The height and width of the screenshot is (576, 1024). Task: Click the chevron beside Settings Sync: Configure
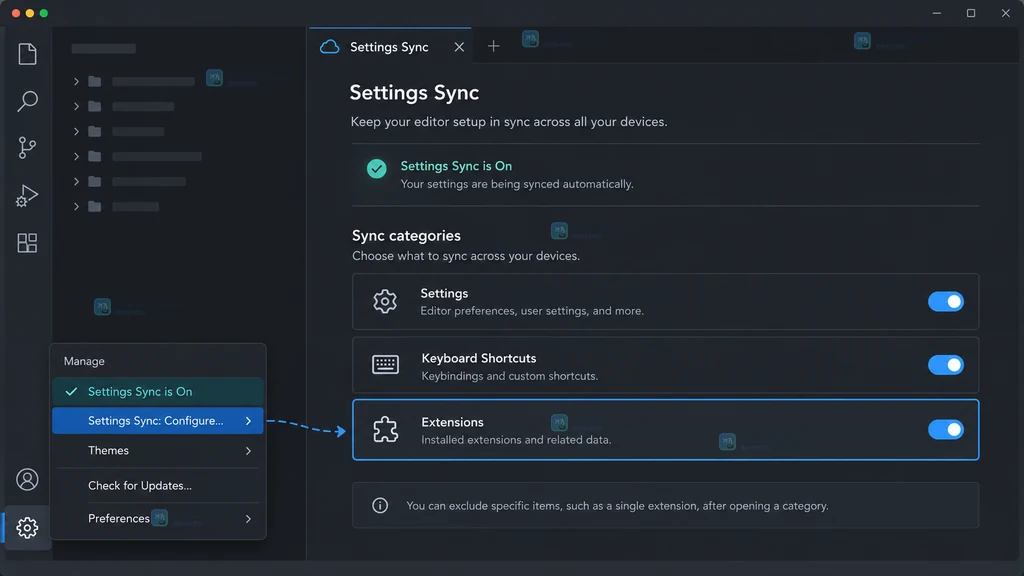point(248,421)
